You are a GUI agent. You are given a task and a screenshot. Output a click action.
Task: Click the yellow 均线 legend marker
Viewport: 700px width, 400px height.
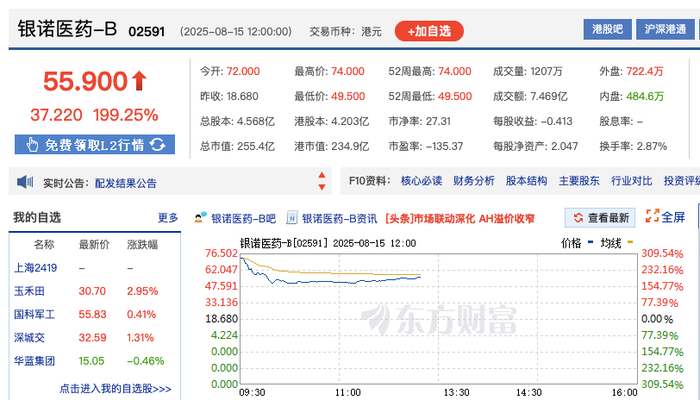coord(630,242)
